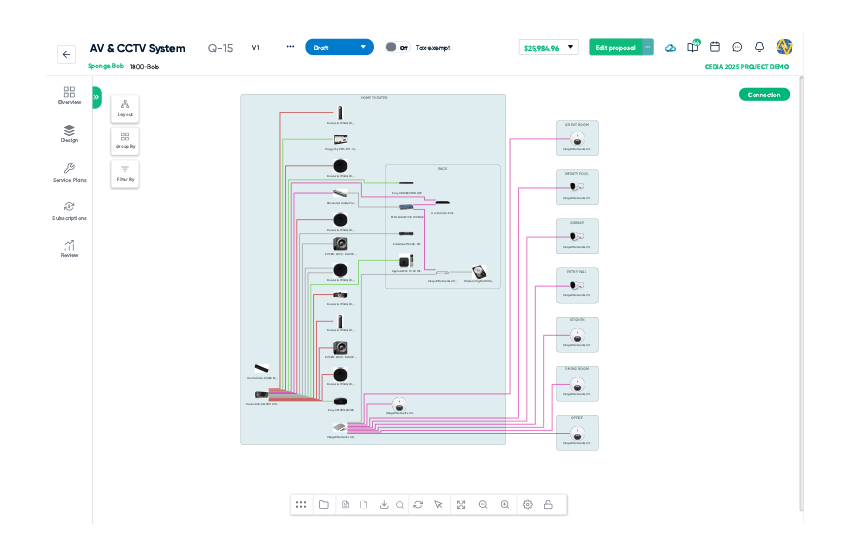Toggle the pointer select tool
This screenshot has width=850, height=550.
(438, 505)
